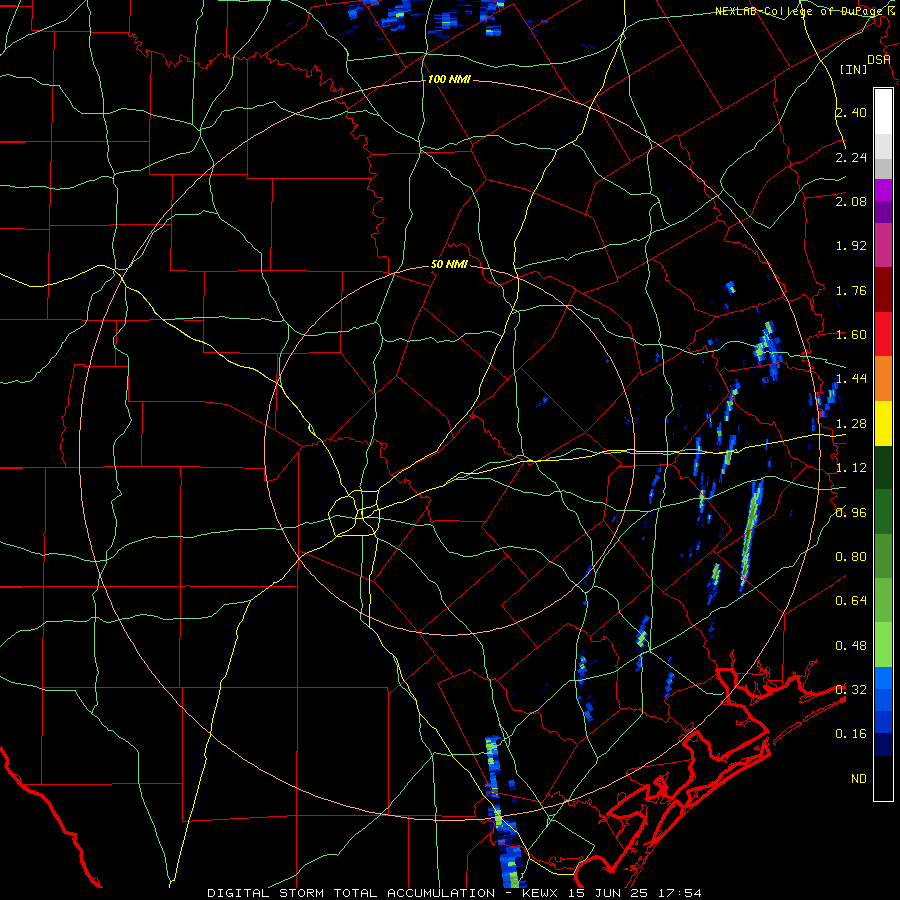The image size is (900, 900).
Task: Click the 0.16 scale value
Action: pos(851,734)
